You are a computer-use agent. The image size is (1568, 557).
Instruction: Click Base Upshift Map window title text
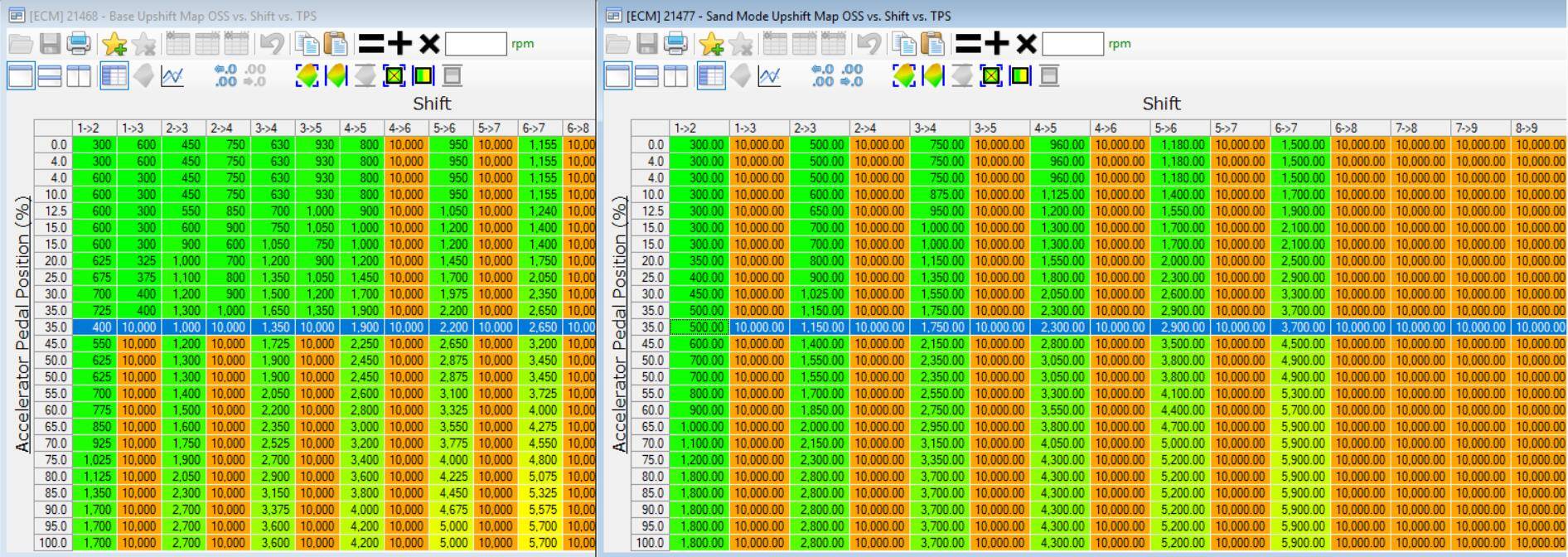172,16
